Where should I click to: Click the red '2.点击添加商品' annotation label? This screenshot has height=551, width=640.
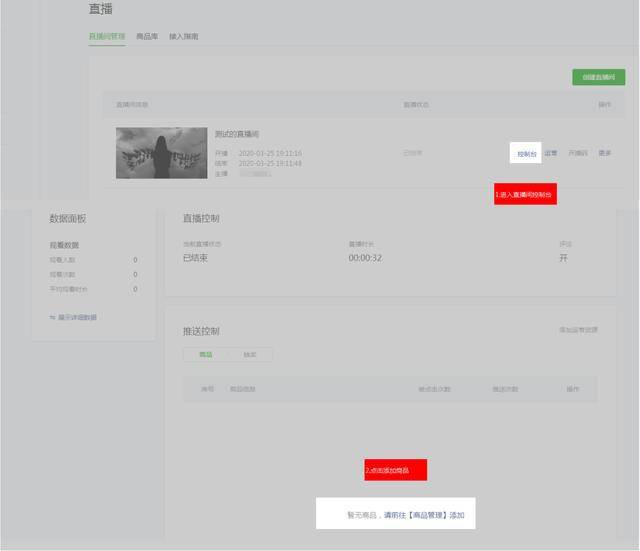click(x=395, y=470)
